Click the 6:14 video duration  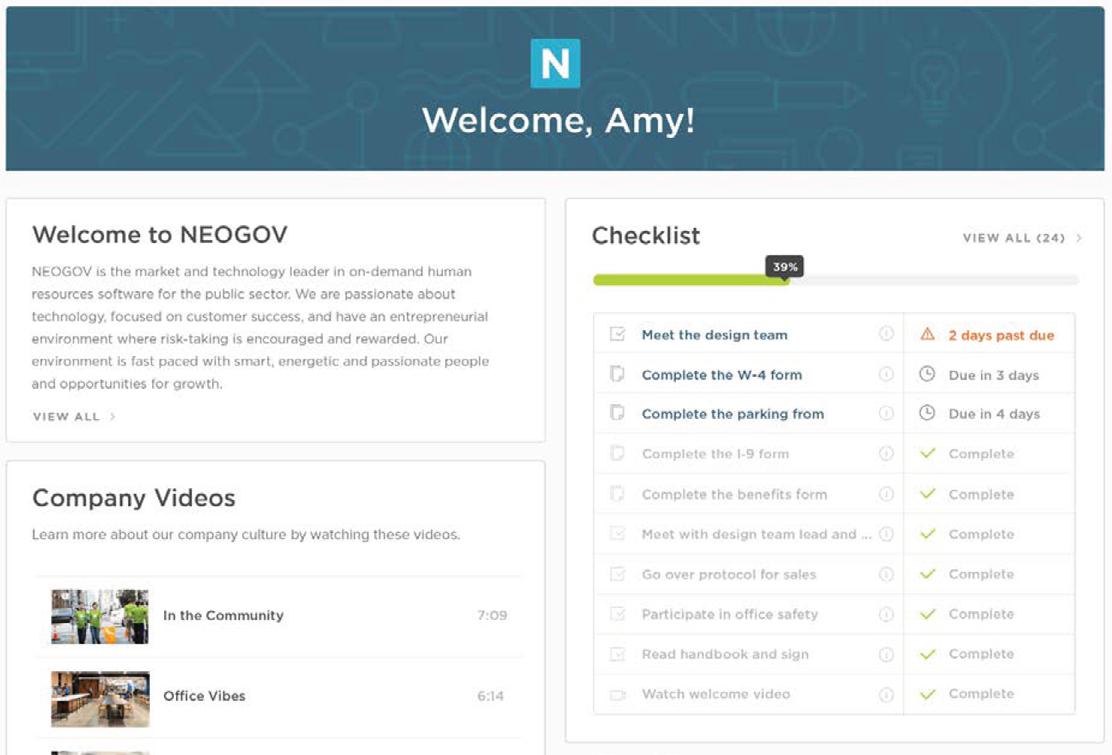(x=491, y=696)
